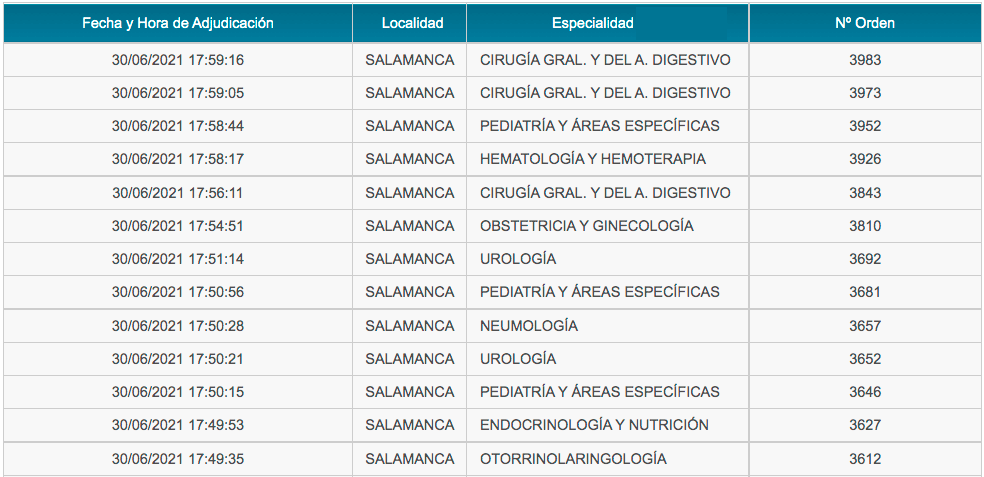The width and height of the screenshot is (984, 477).
Task: Click SALAMANCA in the 17:59:16 row
Action: [410, 60]
